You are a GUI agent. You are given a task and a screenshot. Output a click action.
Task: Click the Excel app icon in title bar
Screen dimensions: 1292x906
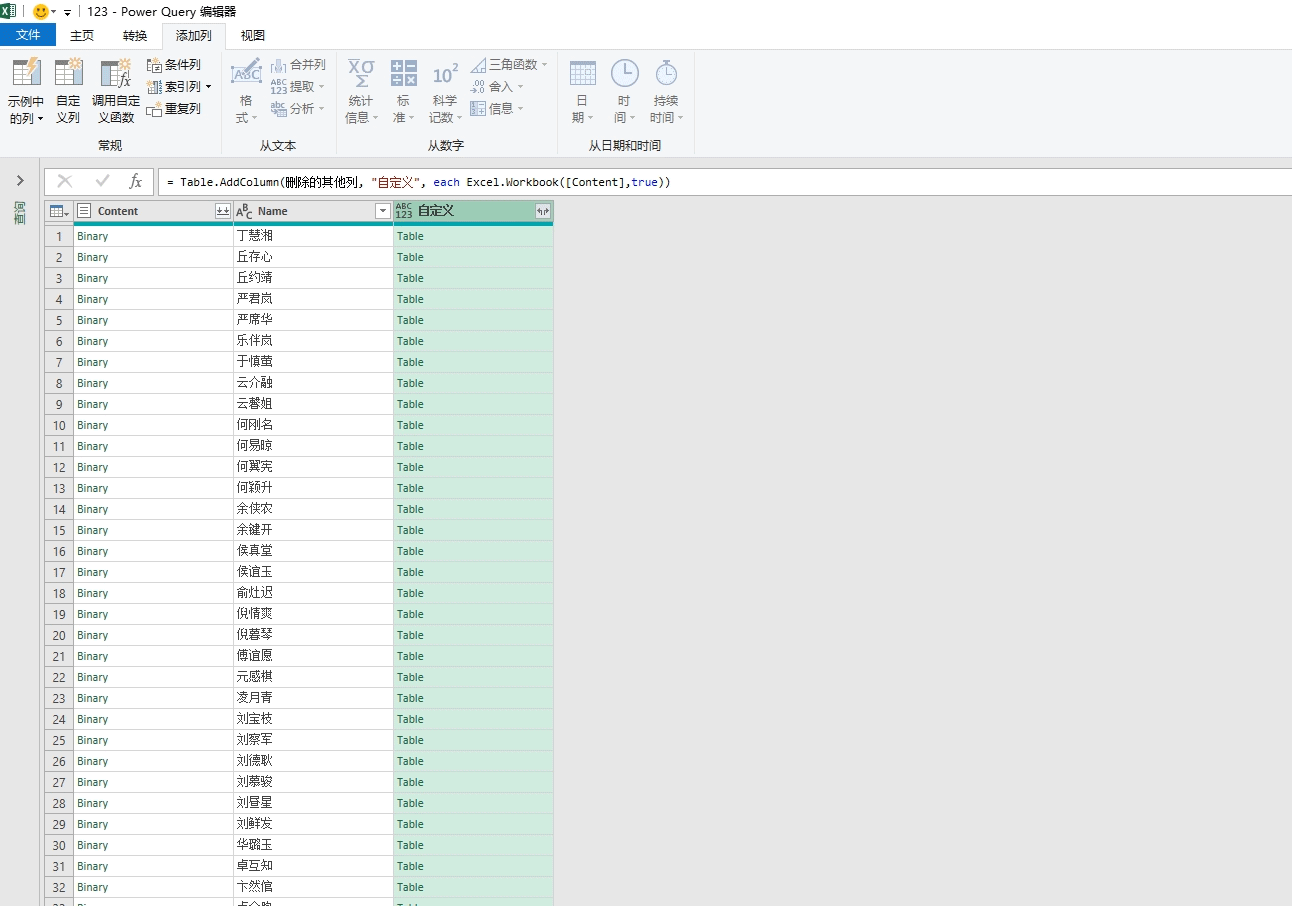coord(8,11)
